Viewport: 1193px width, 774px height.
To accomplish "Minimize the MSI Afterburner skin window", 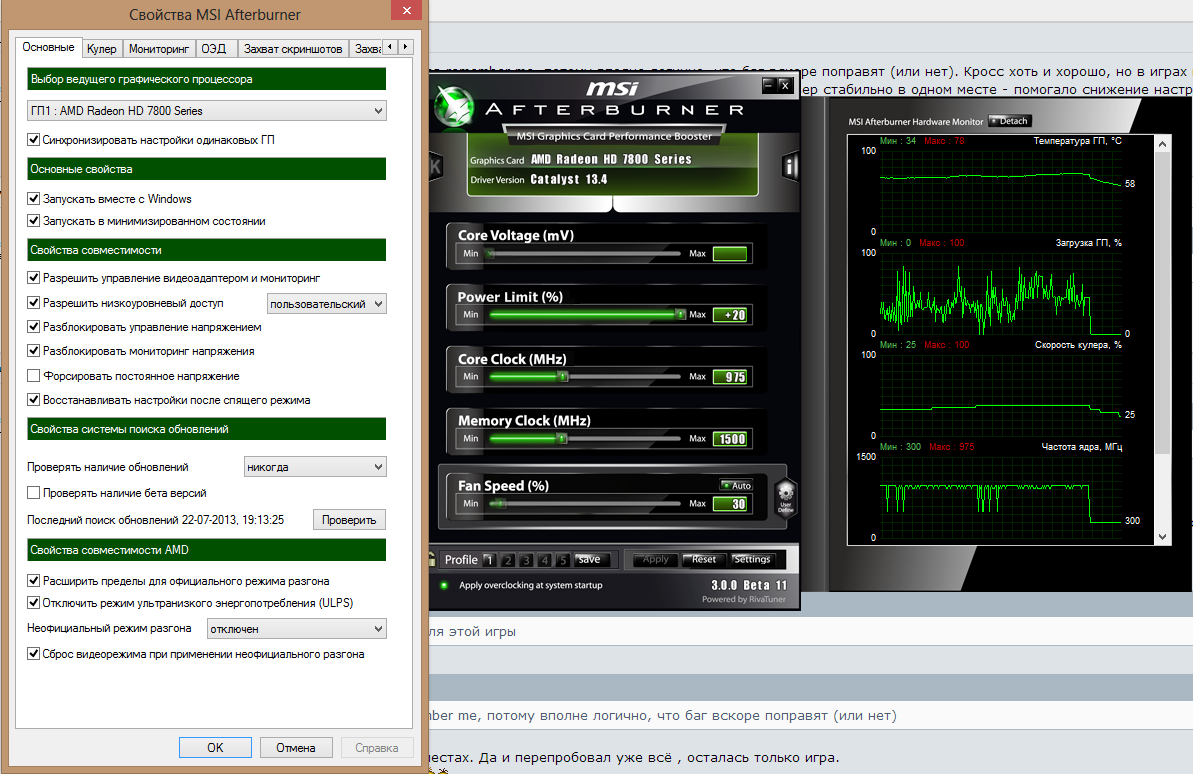I will (x=768, y=84).
